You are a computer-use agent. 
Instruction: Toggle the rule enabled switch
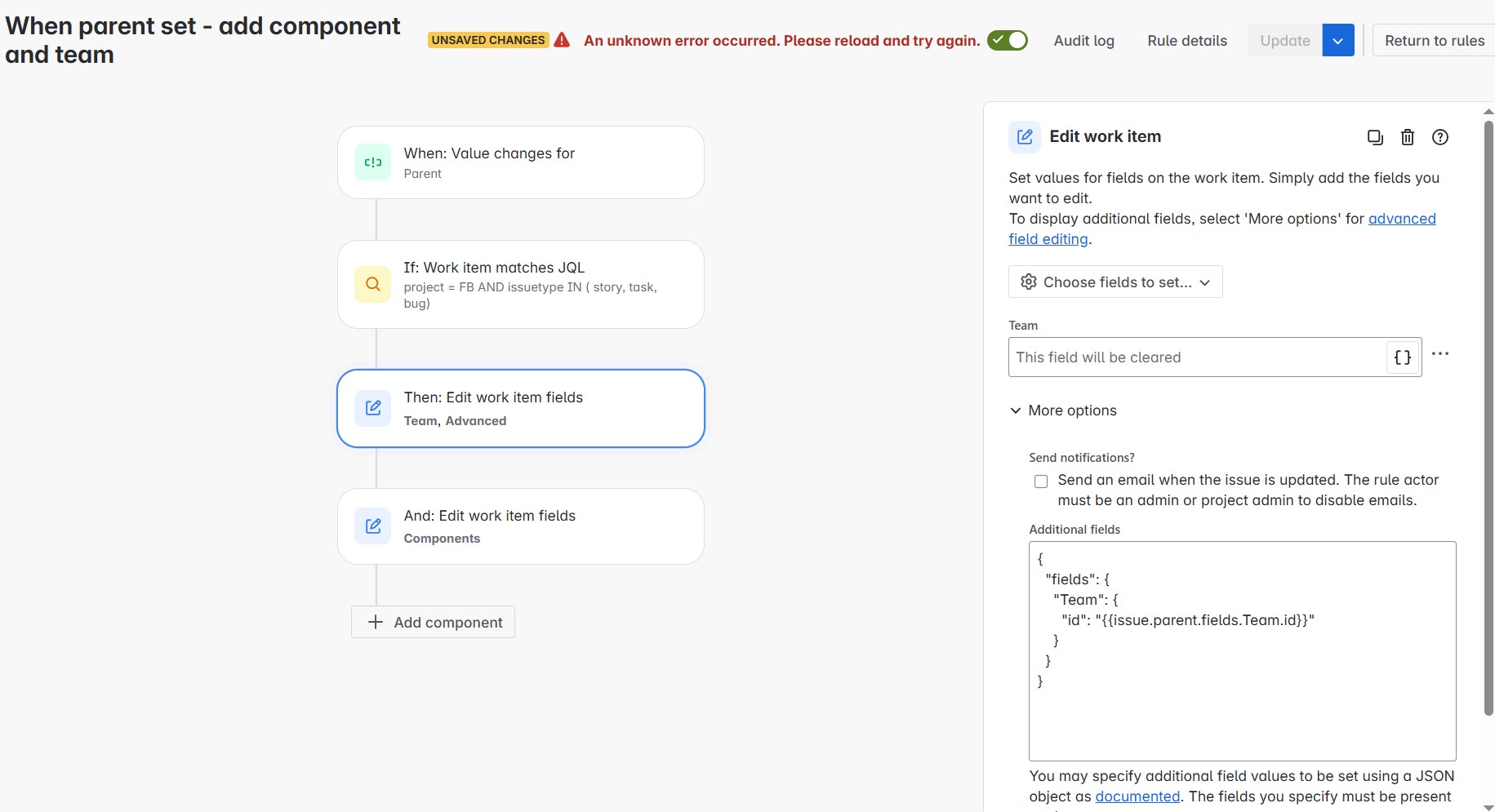coord(1008,40)
